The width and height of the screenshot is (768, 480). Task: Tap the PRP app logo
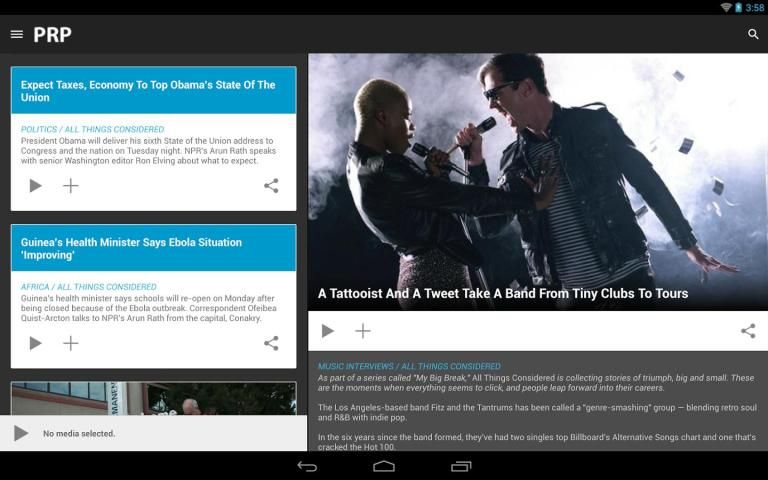tap(52, 34)
